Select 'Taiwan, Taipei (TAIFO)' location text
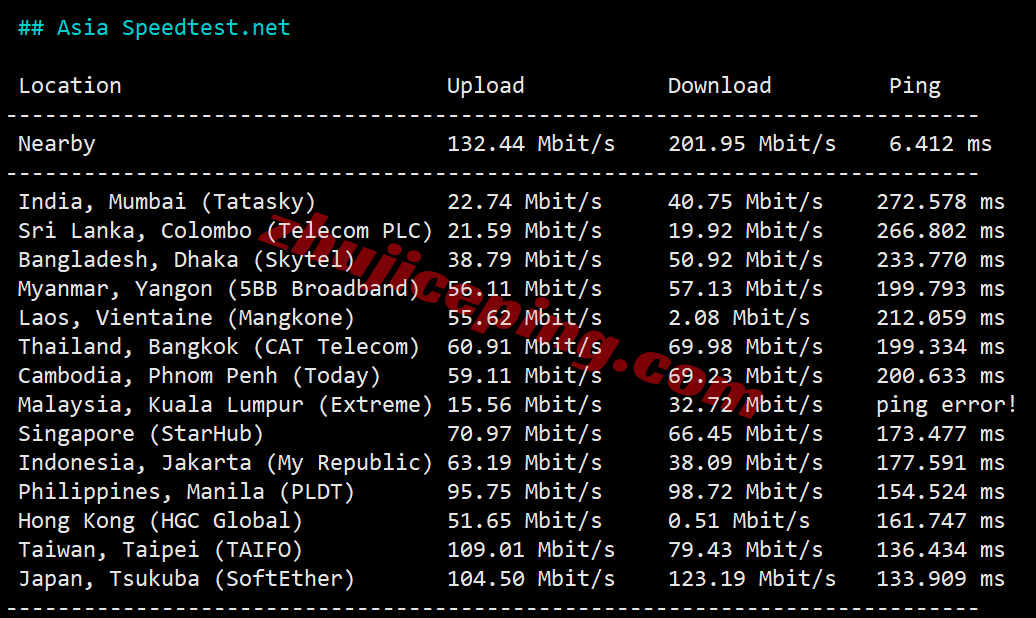Viewport: 1036px width, 618px height. tap(161, 551)
